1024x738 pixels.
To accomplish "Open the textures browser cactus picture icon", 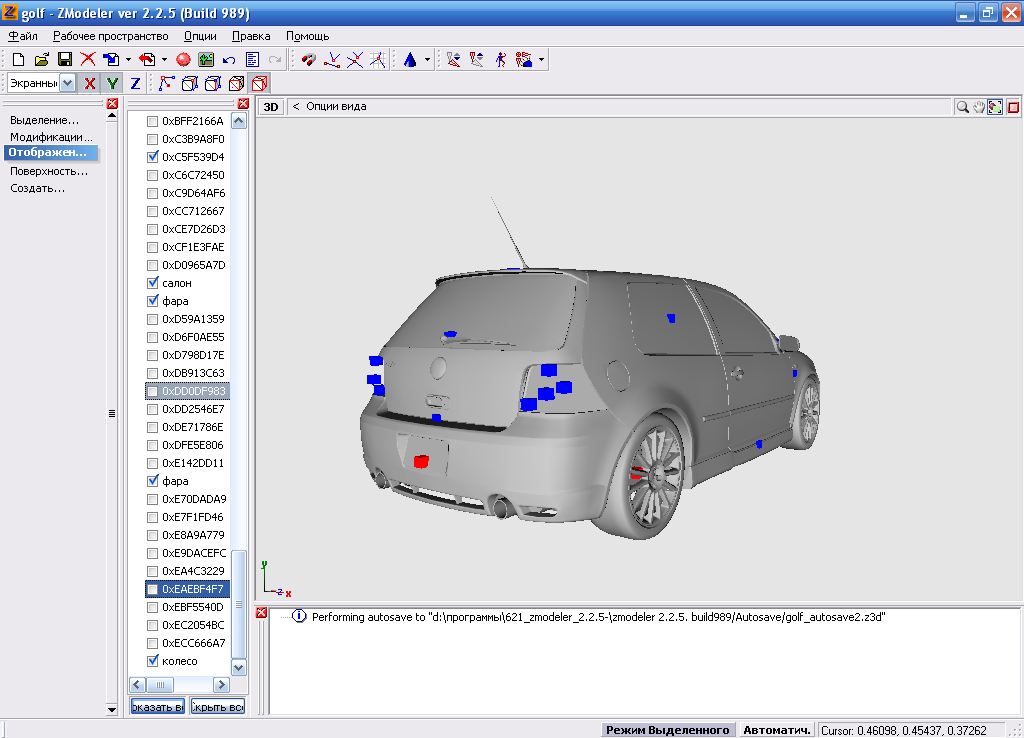I will tap(206, 59).
